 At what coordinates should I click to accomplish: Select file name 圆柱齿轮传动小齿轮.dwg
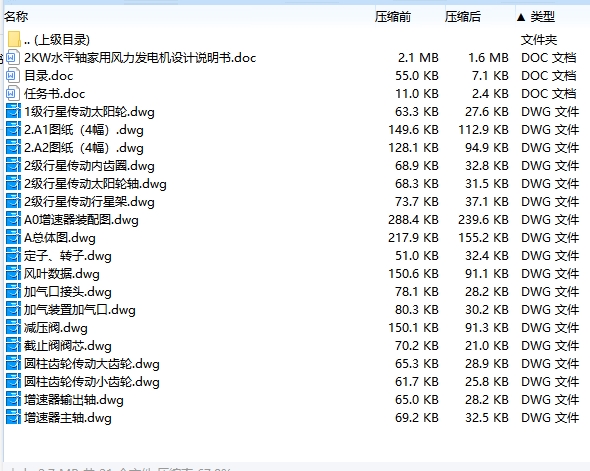coord(92,382)
